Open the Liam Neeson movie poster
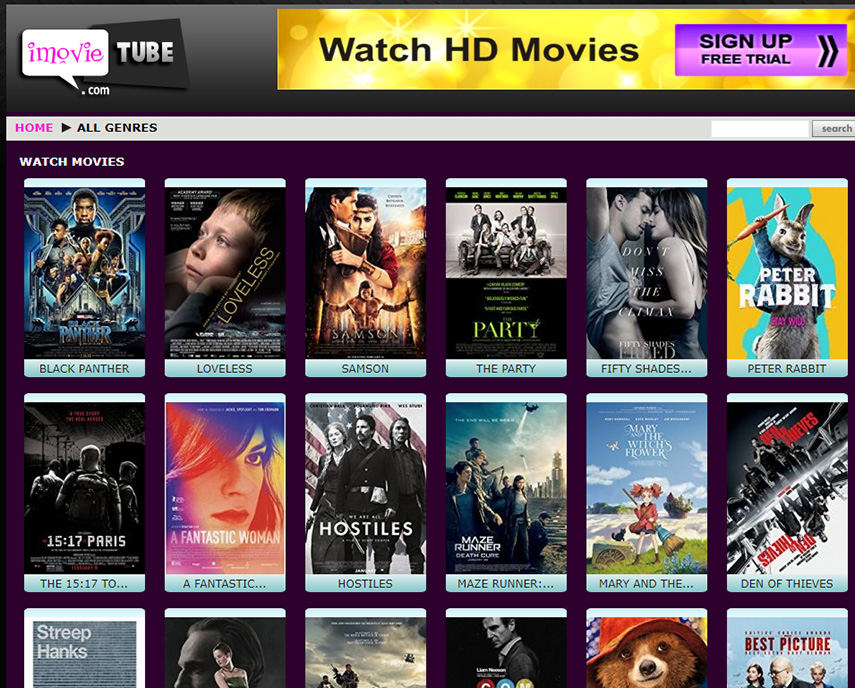The height and width of the screenshot is (688, 855). coord(506,653)
